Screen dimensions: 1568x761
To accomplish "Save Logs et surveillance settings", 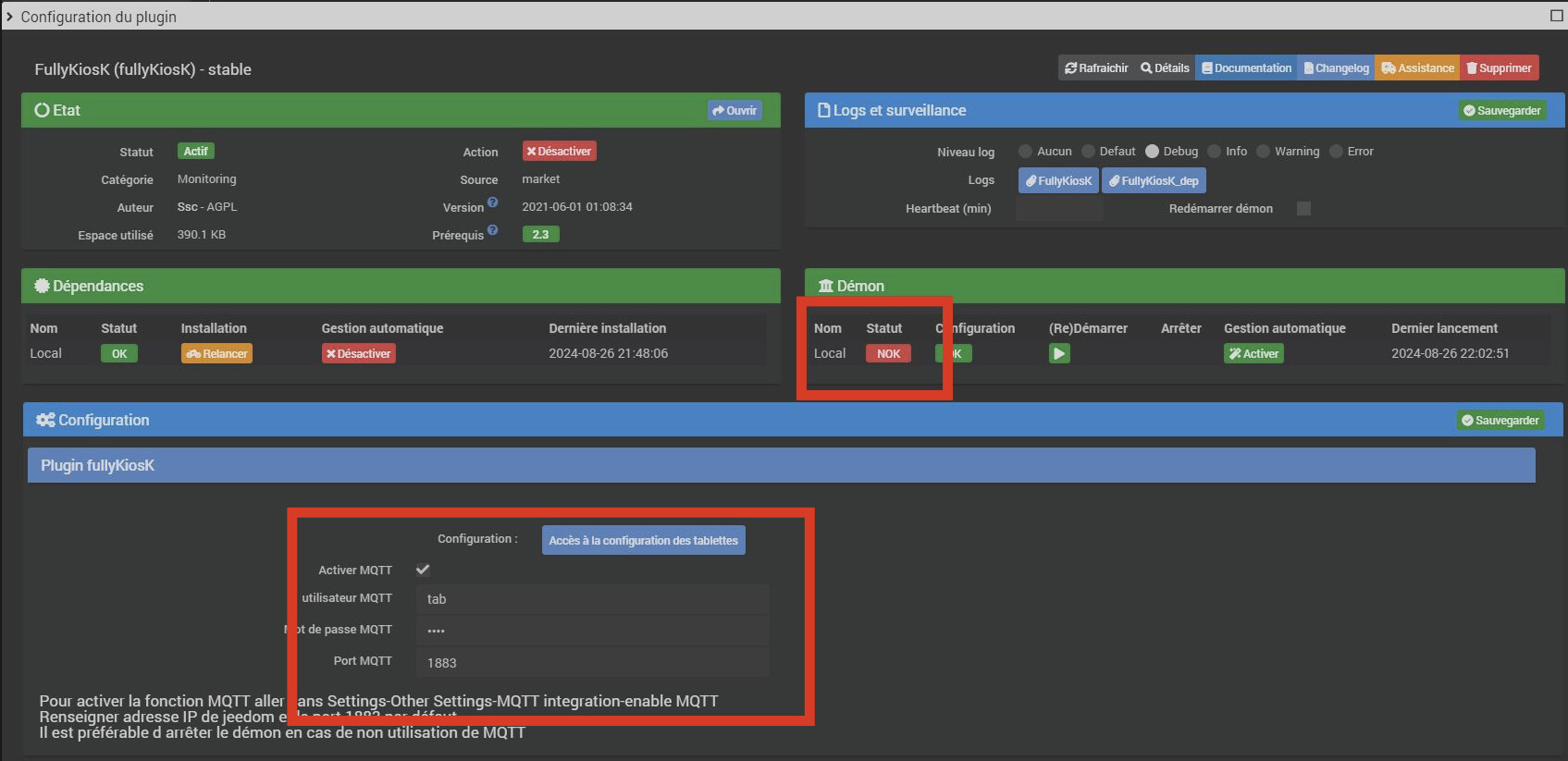I will point(1502,110).
